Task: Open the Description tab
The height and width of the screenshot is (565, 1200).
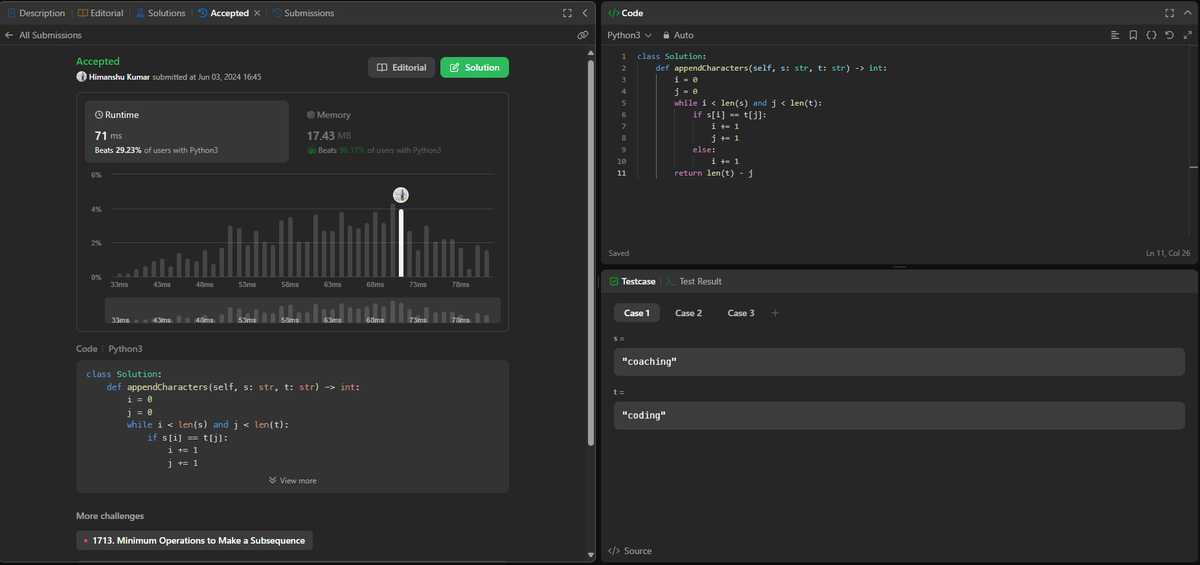Action: tap(36, 13)
